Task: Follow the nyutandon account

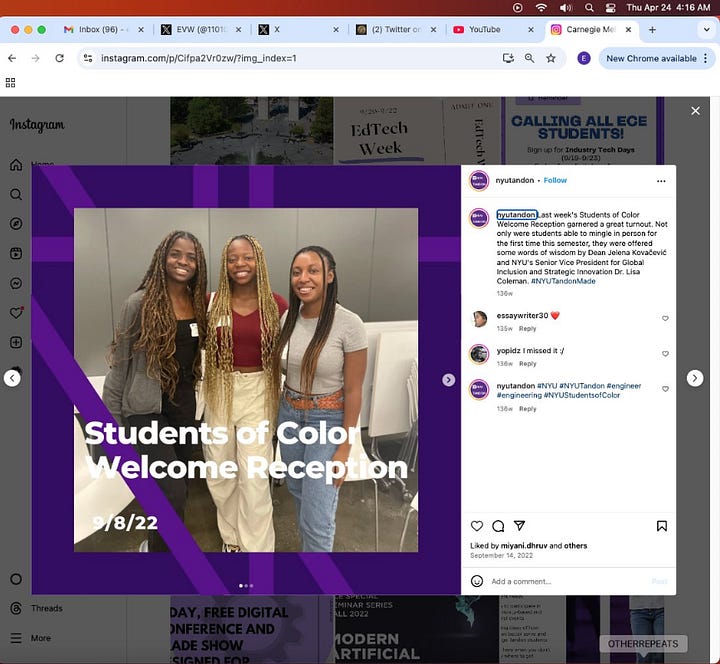Action: (555, 180)
